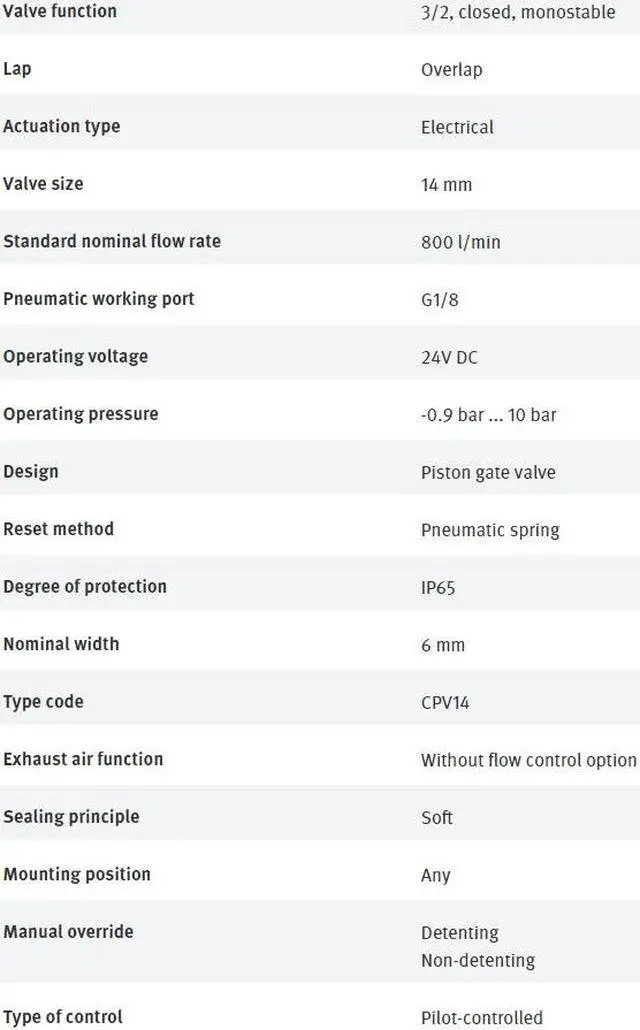Select the "Standard nominal flow rate" label
This screenshot has height=1030, width=640.
tap(112, 241)
